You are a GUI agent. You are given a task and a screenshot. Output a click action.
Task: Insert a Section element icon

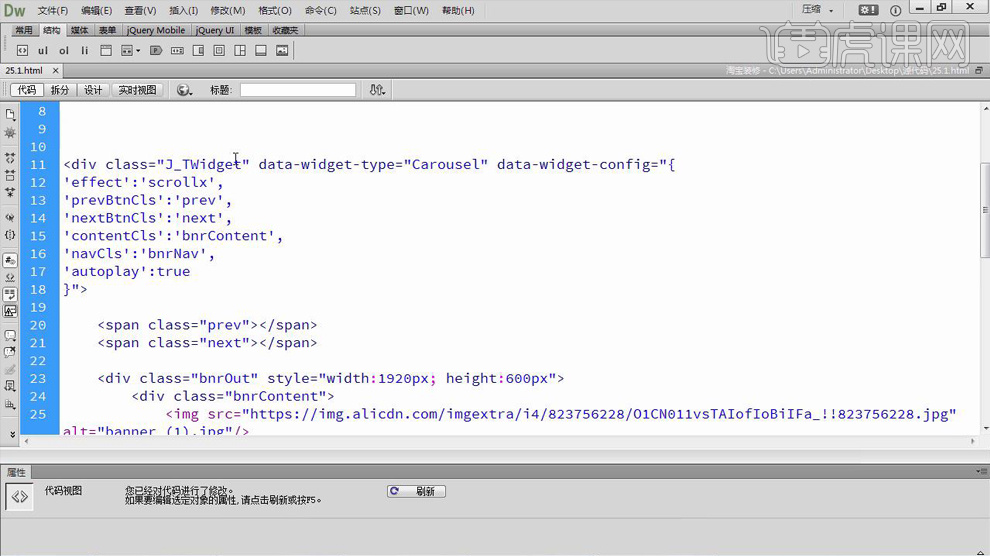pos(240,50)
